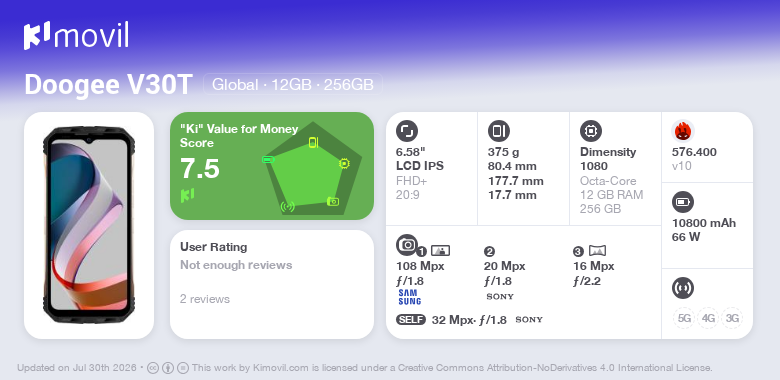The width and height of the screenshot is (780, 380).
Task: Open the Doogee V30T phone image
Action: click(x=89, y=225)
